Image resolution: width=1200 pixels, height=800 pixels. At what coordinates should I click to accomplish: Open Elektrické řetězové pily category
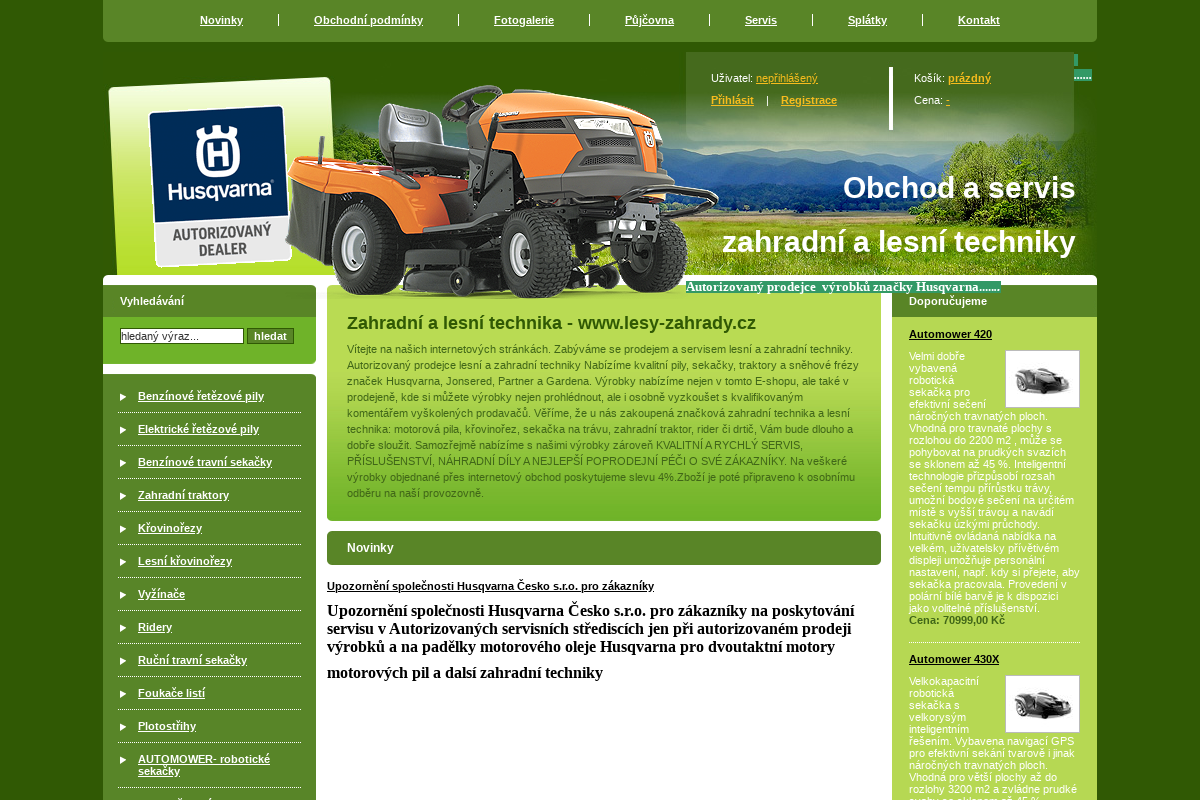click(x=198, y=429)
